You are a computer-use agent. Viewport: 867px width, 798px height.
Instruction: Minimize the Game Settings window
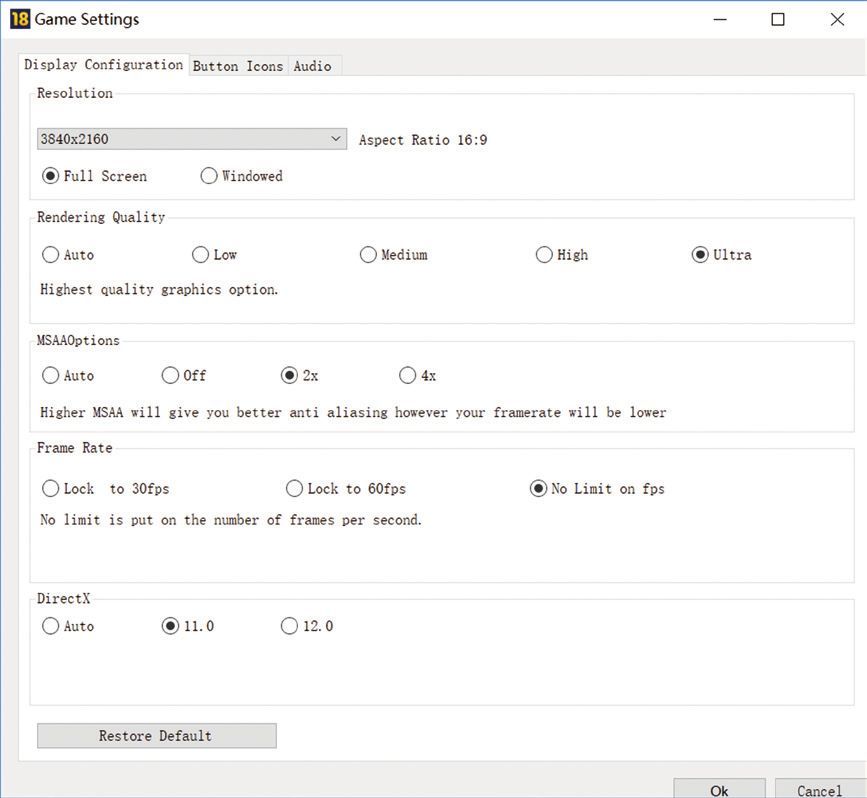[x=720, y=19]
